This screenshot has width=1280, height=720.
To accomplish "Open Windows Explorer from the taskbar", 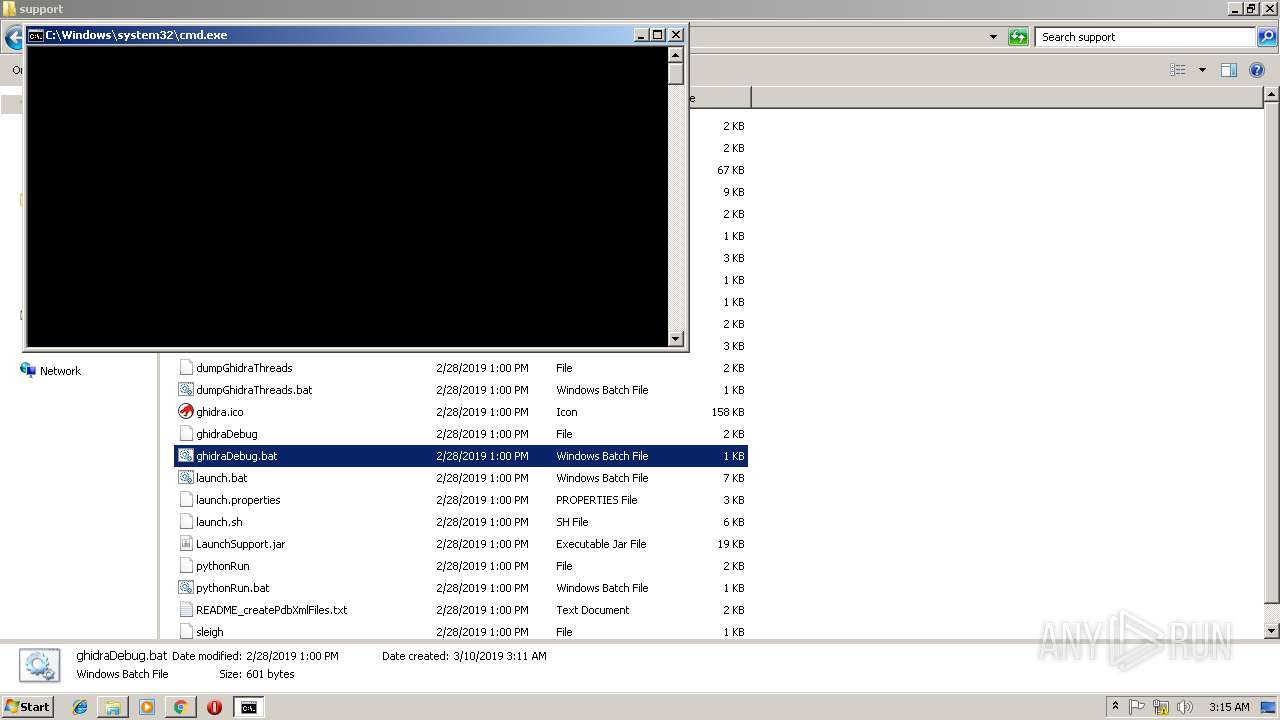I will point(113,707).
